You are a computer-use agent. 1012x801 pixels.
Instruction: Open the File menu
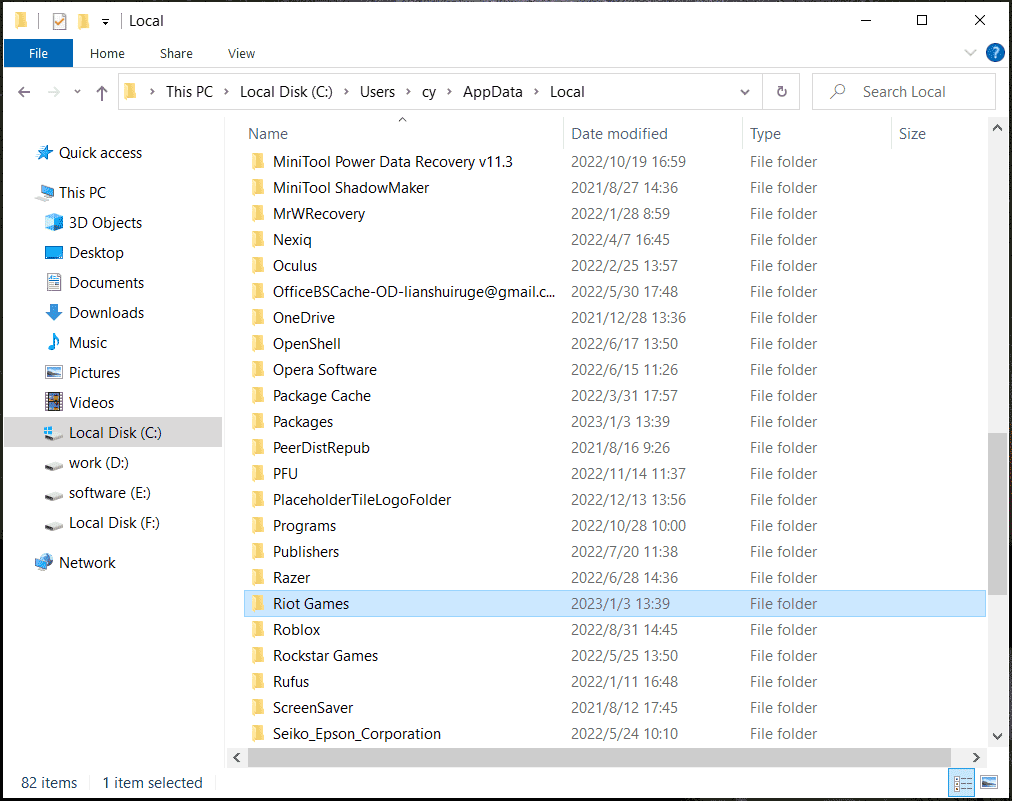38,53
